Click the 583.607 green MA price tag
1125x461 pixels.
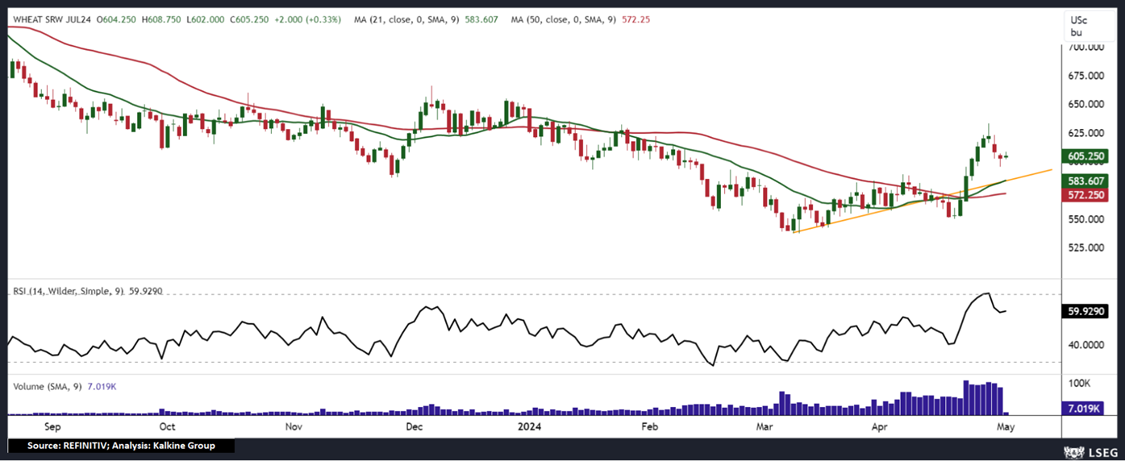[1086, 182]
